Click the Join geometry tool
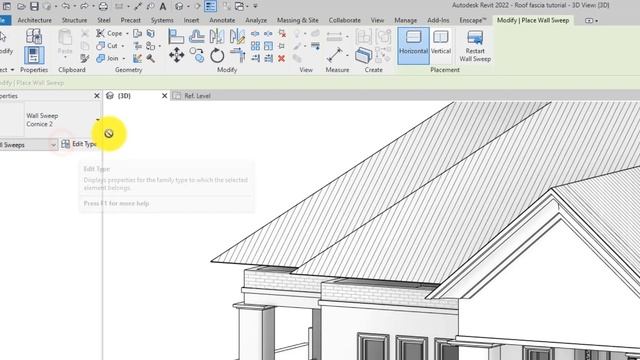The width and height of the screenshot is (640, 360). tap(107, 58)
